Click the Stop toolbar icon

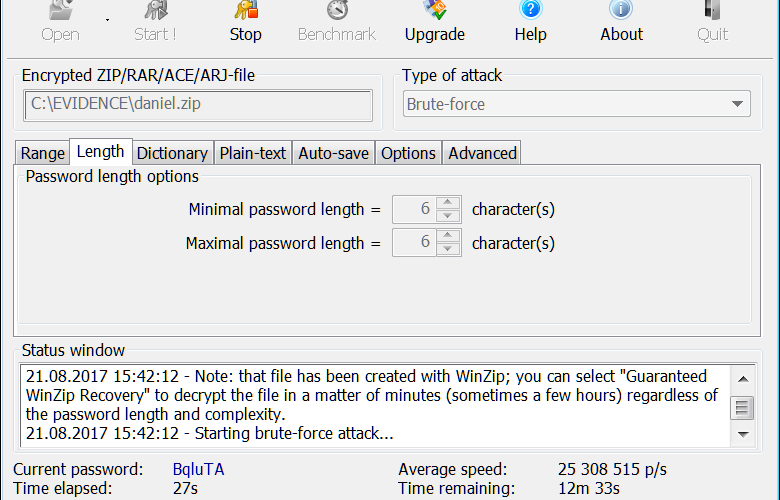point(246,10)
